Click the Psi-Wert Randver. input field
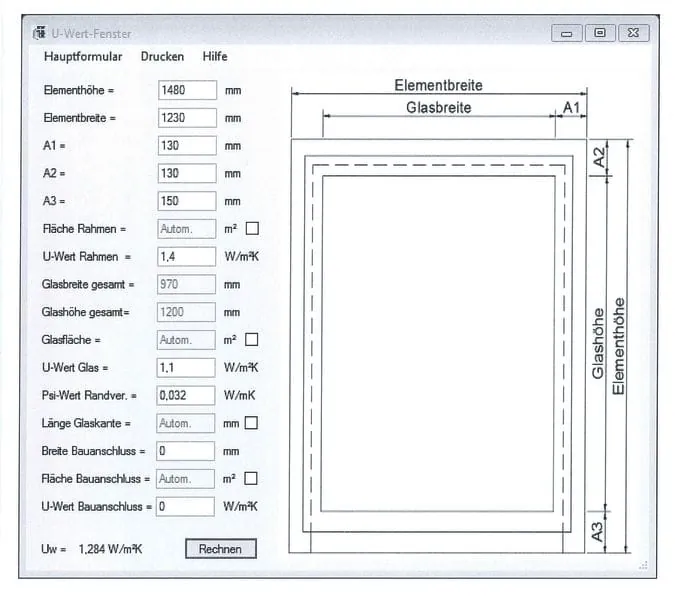This screenshot has width=675, height=600. tap(186, 395)
